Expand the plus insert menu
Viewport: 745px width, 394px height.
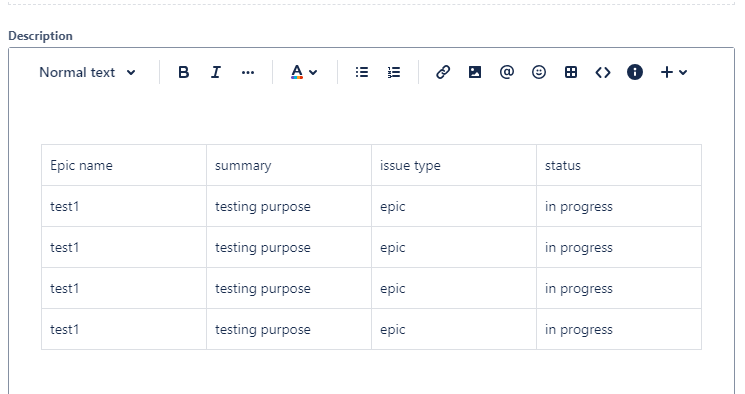click(x=674, y=72)
